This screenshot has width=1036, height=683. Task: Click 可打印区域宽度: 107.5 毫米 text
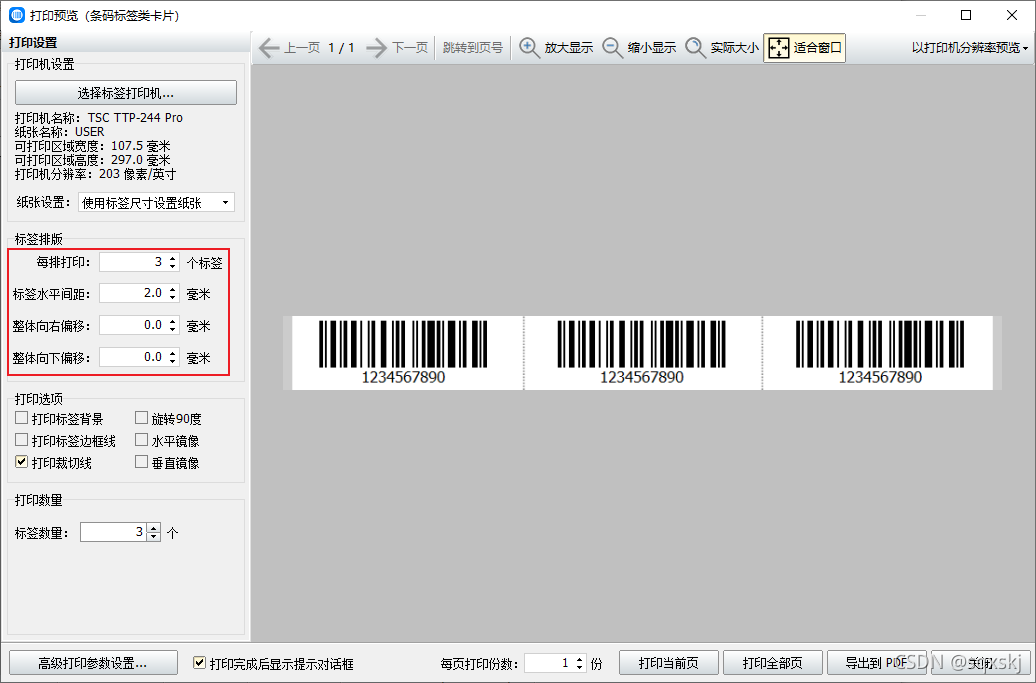pos(92,146)
